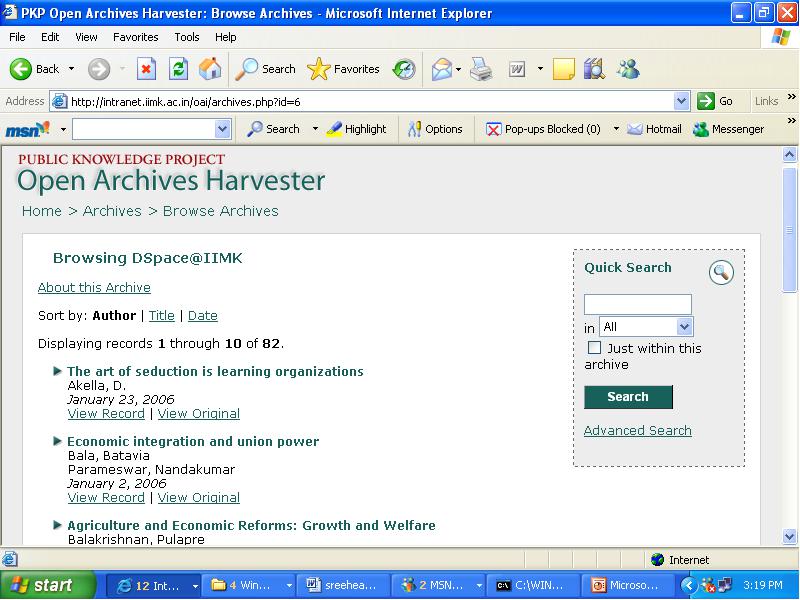Click the green Go arrow button
Screen dimensions: 800x600
[715, 101]
